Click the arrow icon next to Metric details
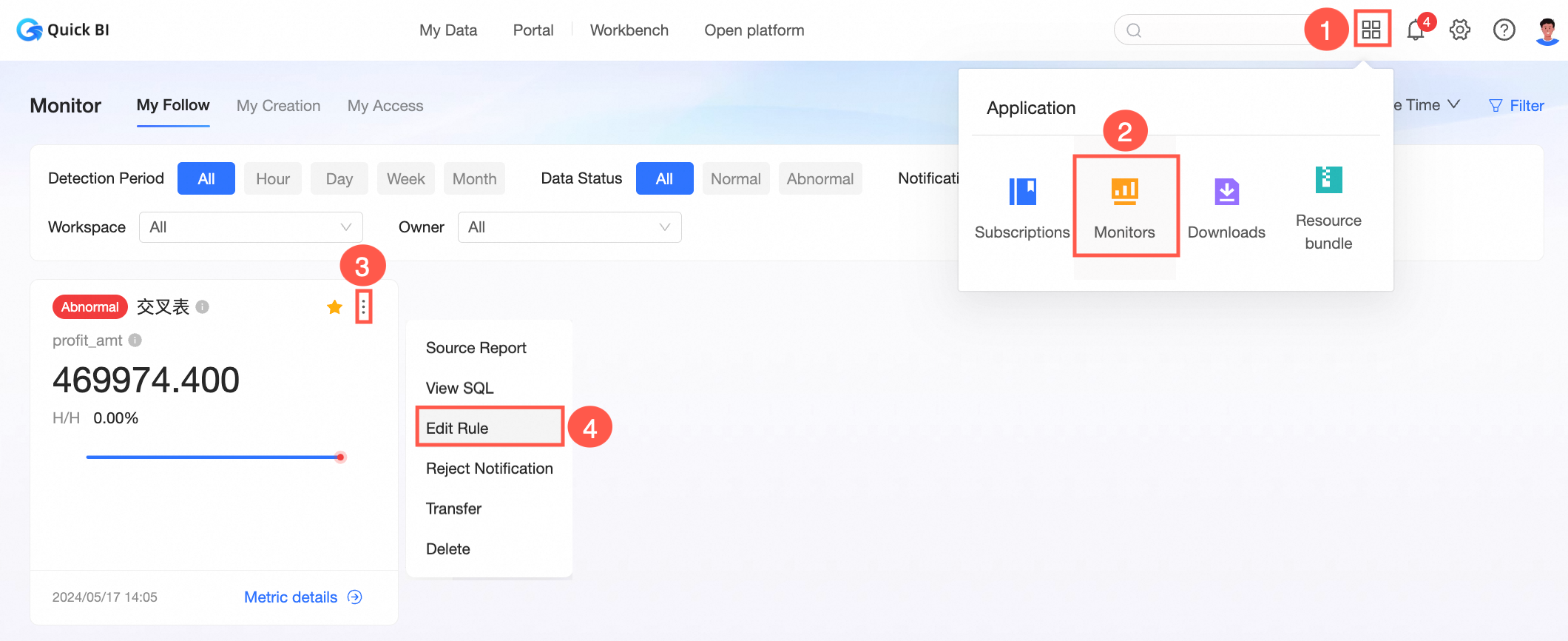 click(x=355, y=597)
